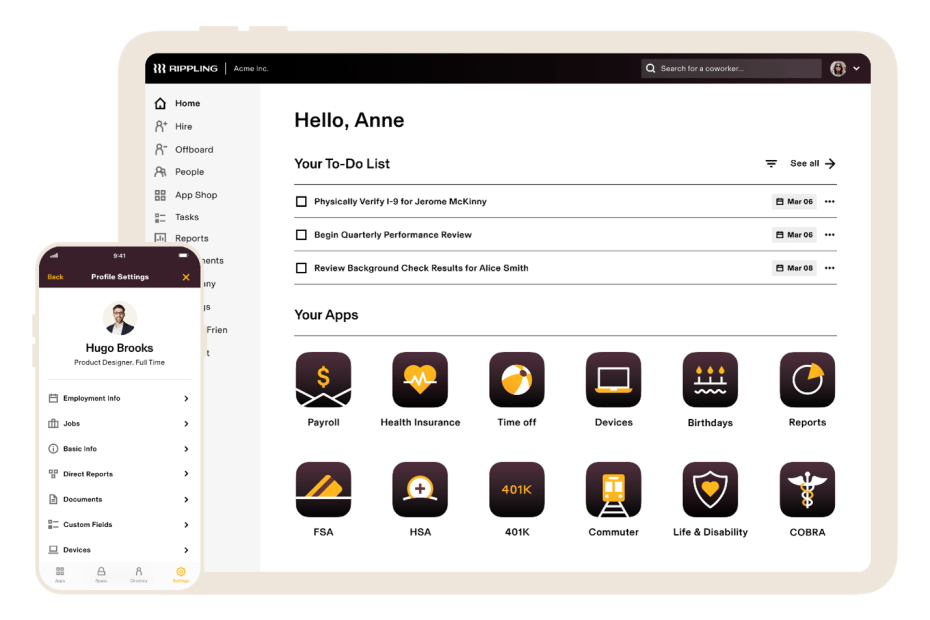Expand Direct Reports chevron
Viewport: 930px width, 620px height.
186,474
